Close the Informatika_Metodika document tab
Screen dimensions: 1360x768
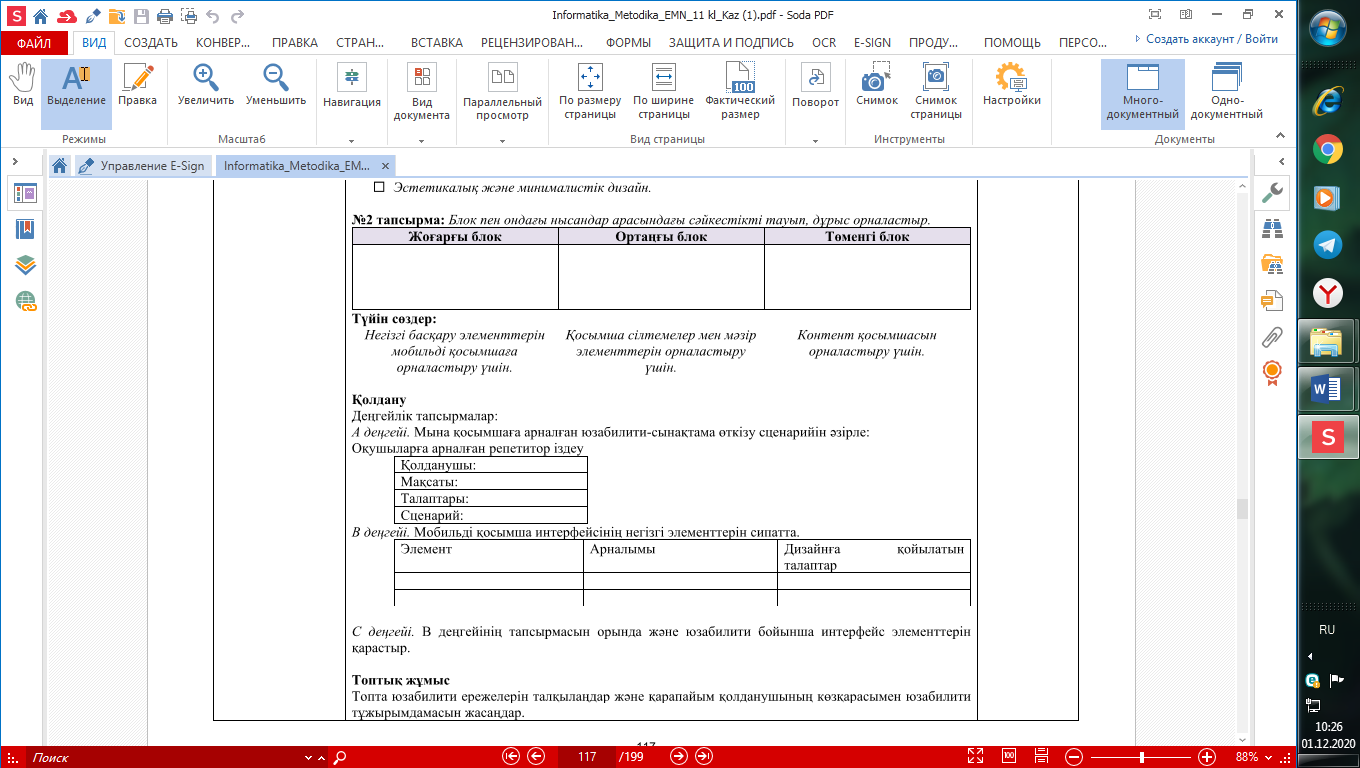coord(384,166)
